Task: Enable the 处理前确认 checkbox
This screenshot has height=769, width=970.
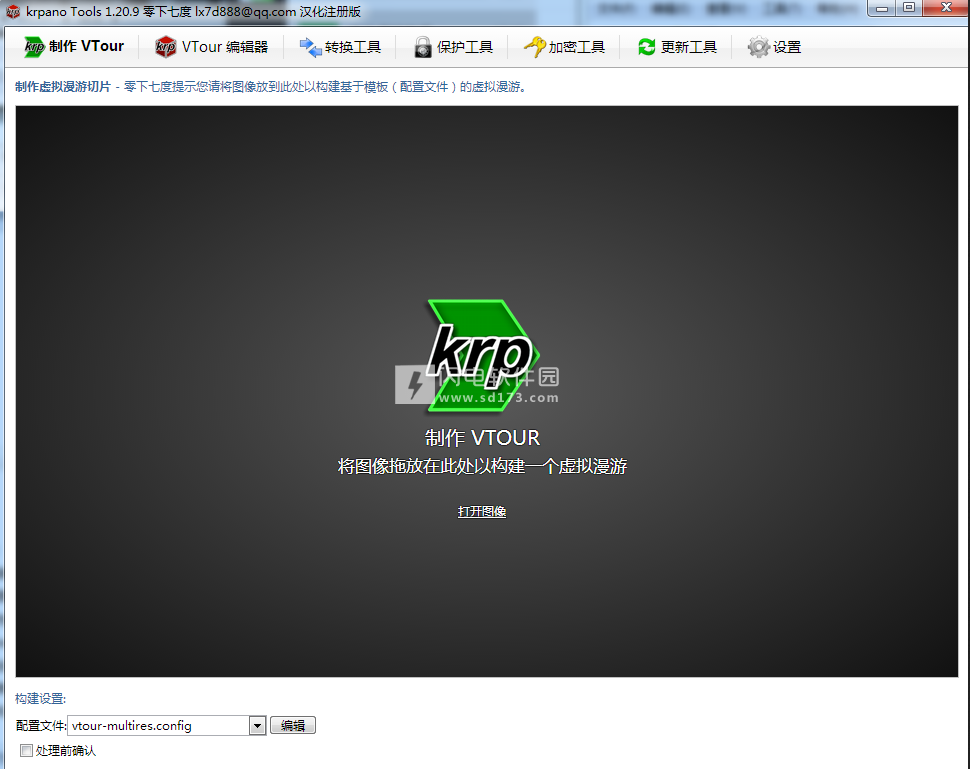Action: point(27,750)
